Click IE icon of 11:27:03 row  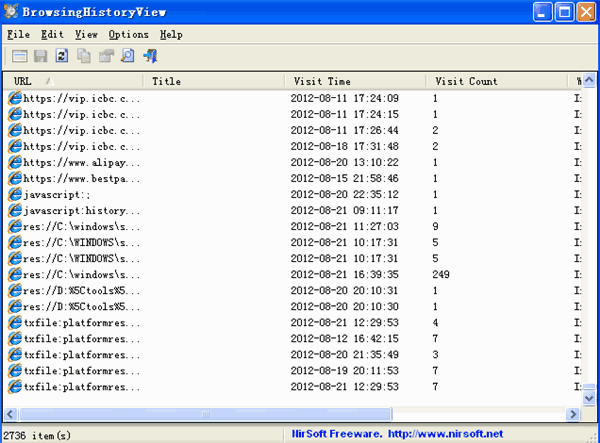coord(15,227)
